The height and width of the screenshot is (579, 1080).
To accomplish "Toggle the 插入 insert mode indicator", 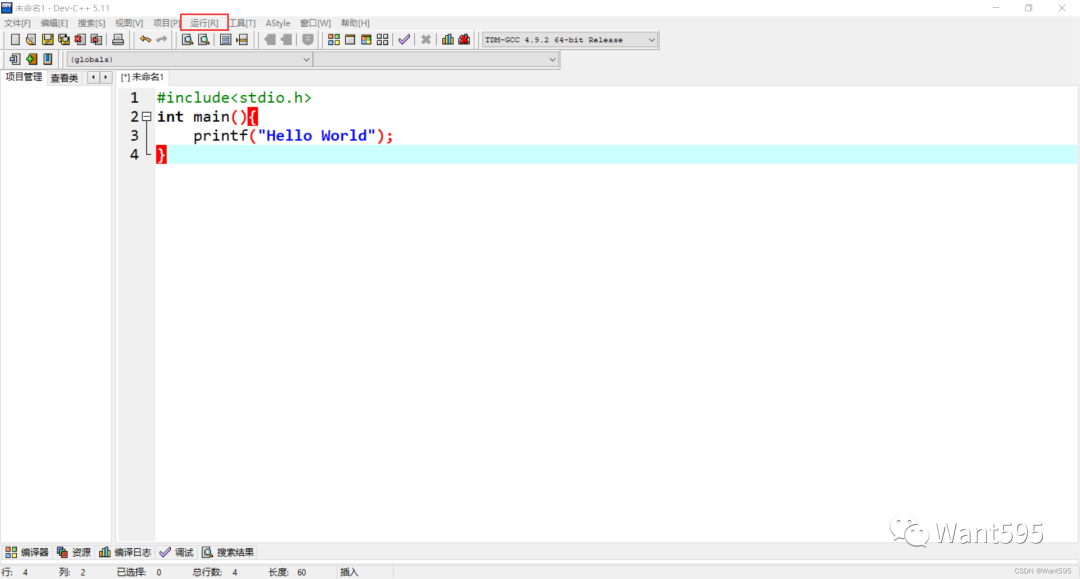I will pyautogui.click(x=349, y=572).
